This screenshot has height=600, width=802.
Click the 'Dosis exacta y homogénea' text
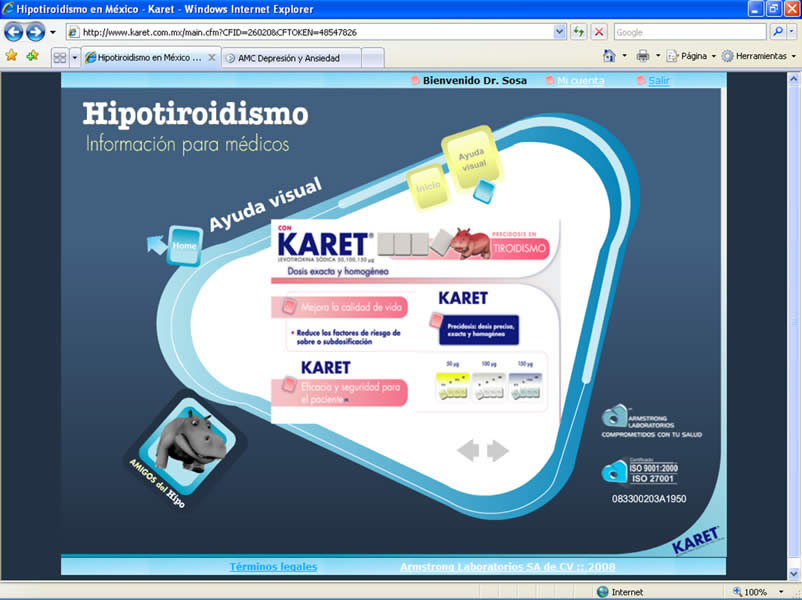338,271
